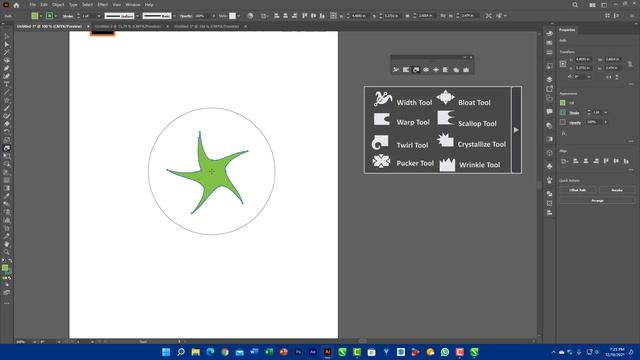Image resolution: width=640 pixels, height=360 pixels.
Task: Click Width Tool icon in overlay panel
Action: [382, 99]
